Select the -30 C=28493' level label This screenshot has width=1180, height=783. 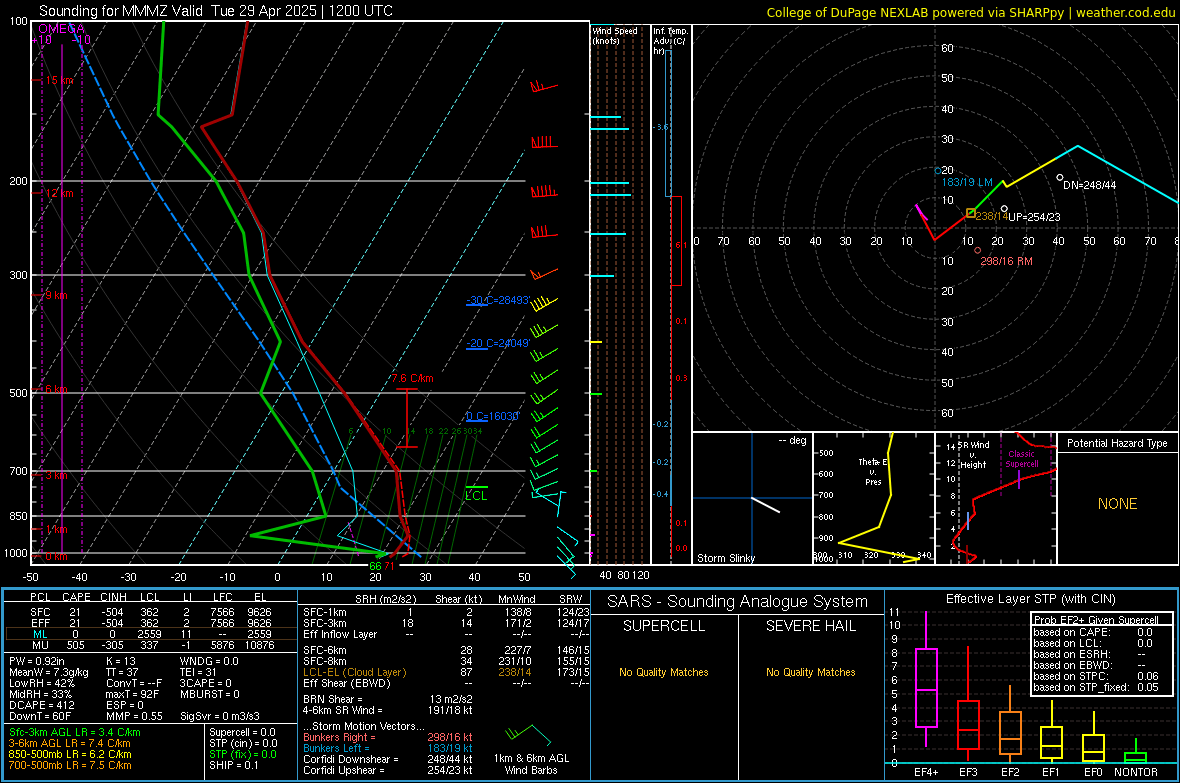pos(497,300)
